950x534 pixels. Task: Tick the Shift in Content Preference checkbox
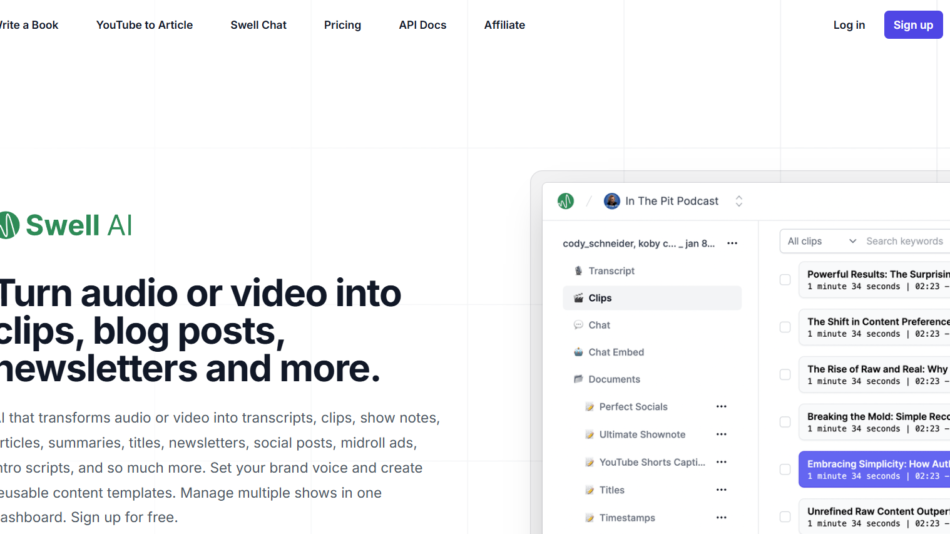click(x=785, y=327)
